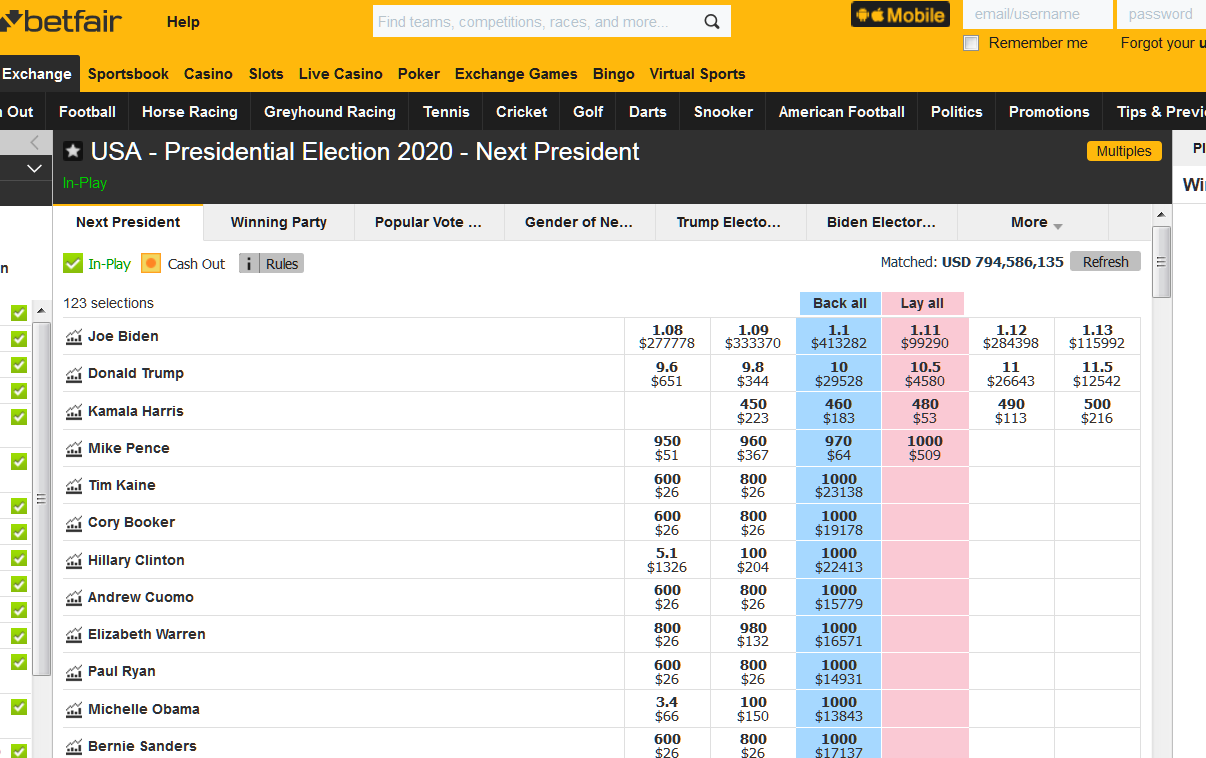Open the Help link
This screenshot has height=758, width=1206.
click(183, 22)
